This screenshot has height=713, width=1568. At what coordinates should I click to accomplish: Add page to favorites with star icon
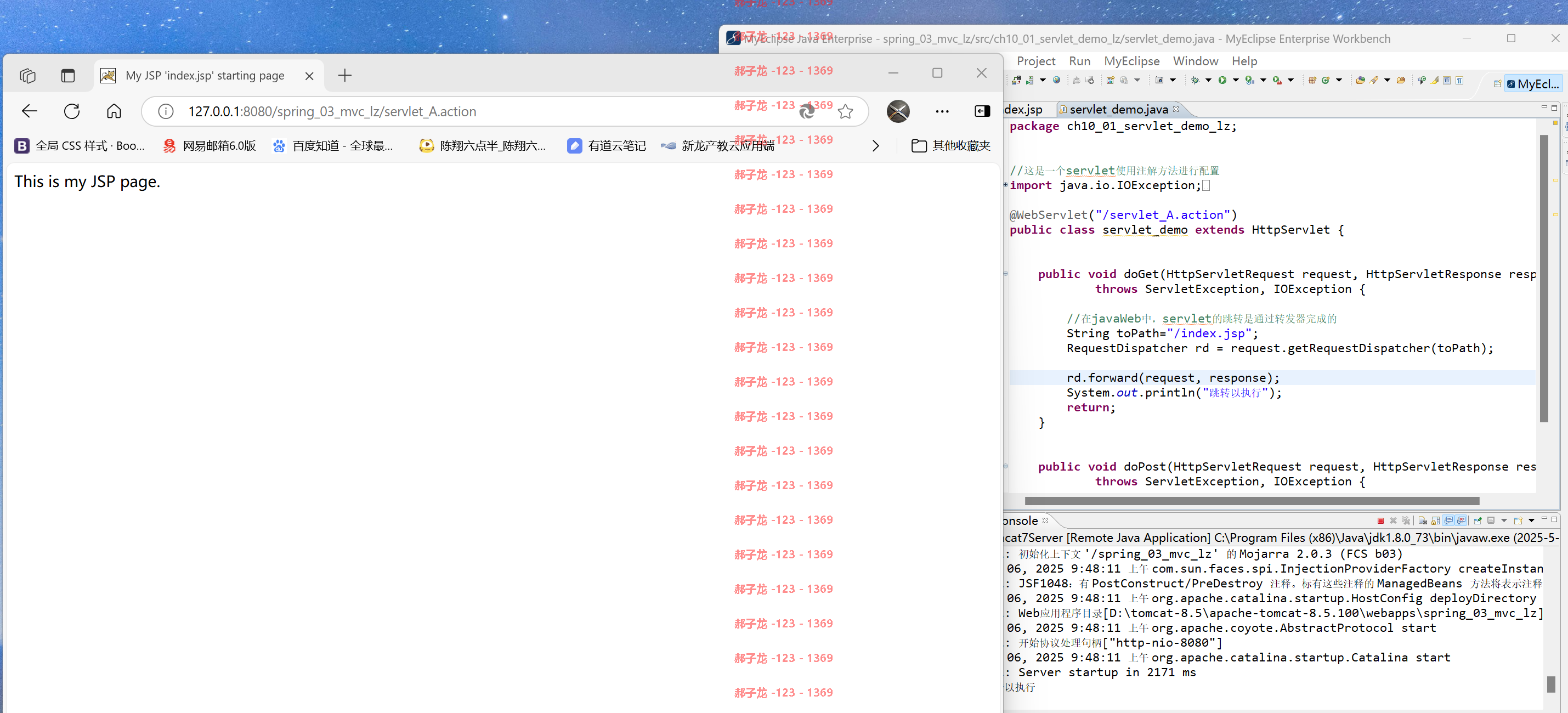pos(845,111)
